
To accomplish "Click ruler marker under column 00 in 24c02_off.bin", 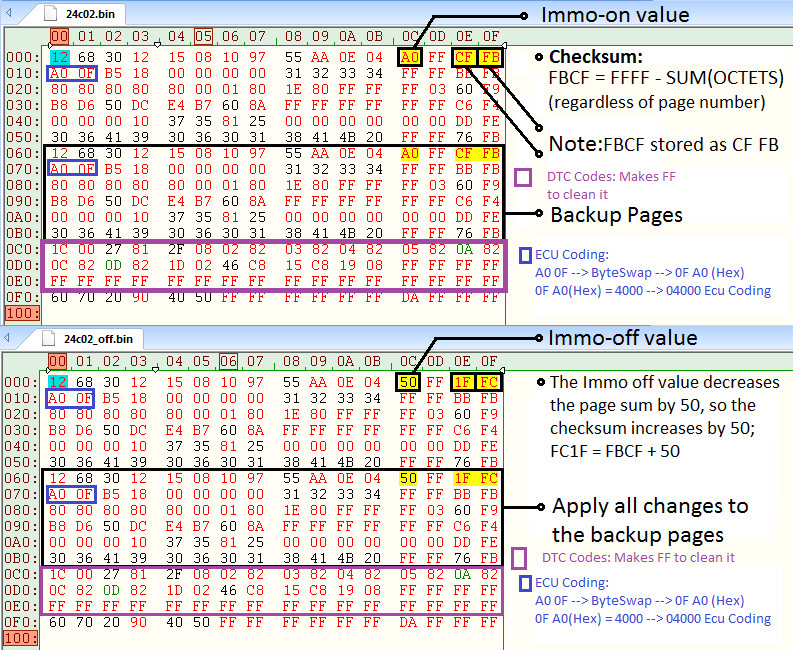I will (x=46, y=368).
